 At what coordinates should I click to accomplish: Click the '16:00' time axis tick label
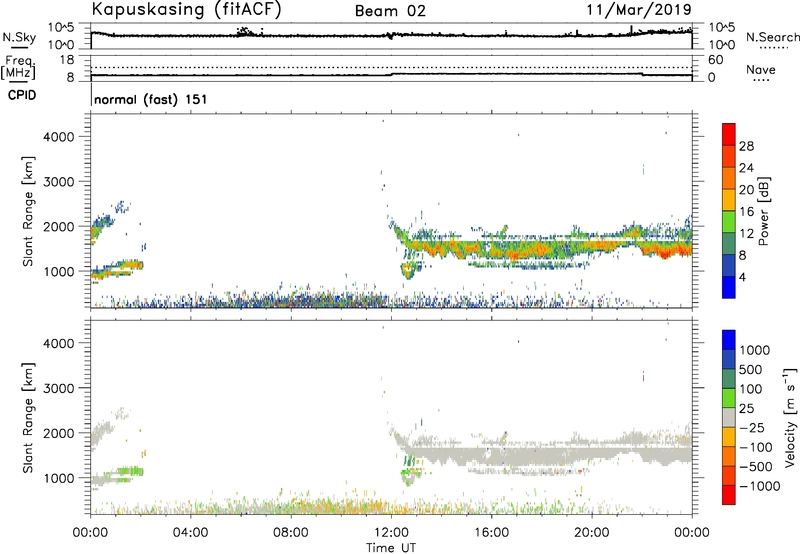(491, 533)
